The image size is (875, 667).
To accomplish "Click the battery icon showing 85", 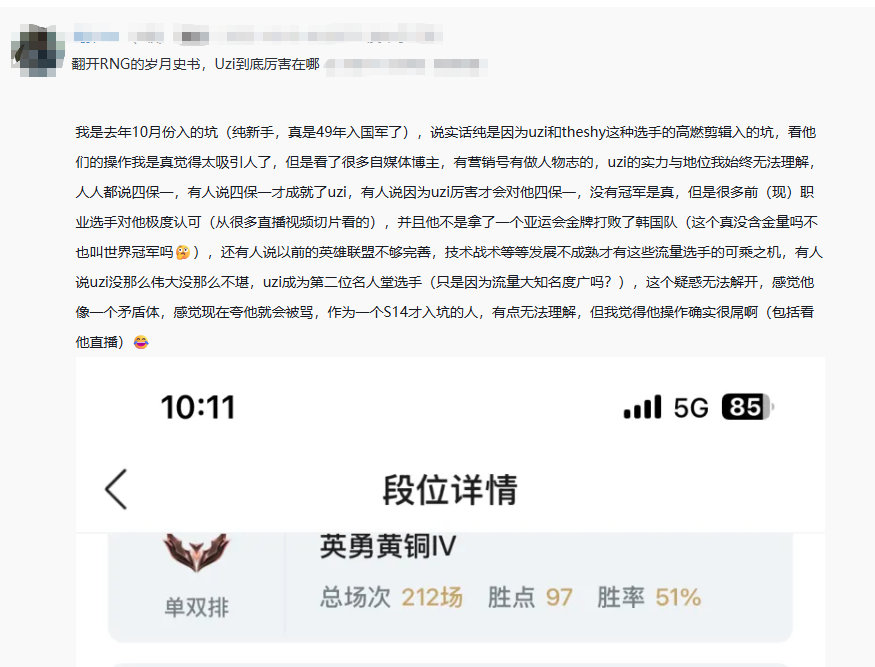I will [x=748, y=406].
